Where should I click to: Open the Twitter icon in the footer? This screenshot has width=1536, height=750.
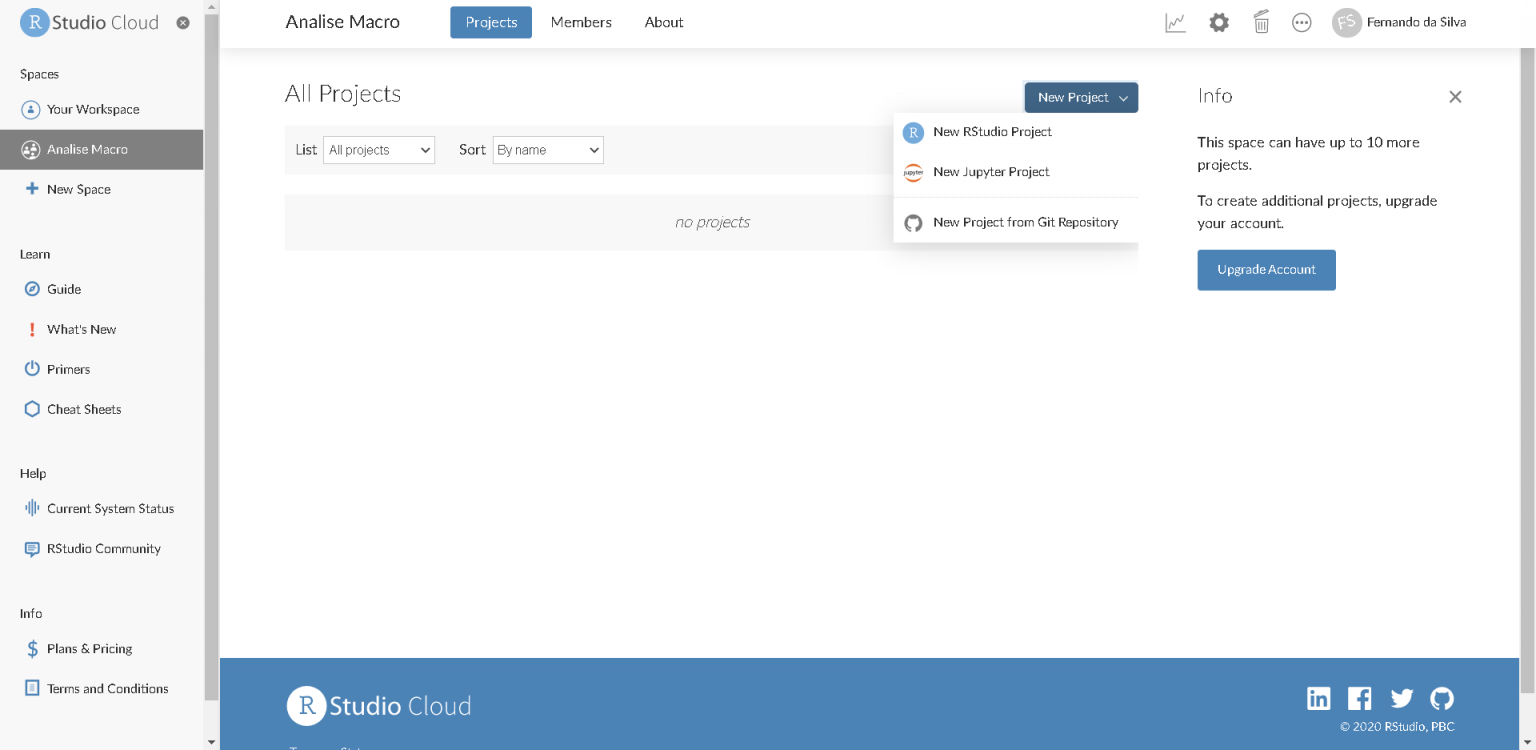coord(1401,698)
